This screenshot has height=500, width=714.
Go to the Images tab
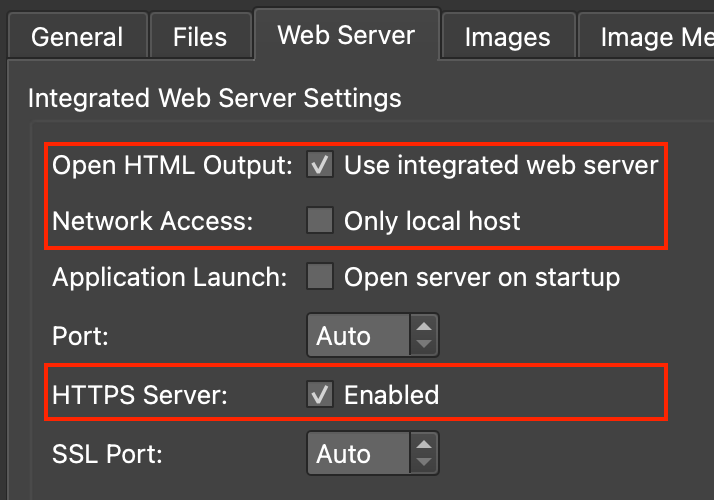(507, 38)
